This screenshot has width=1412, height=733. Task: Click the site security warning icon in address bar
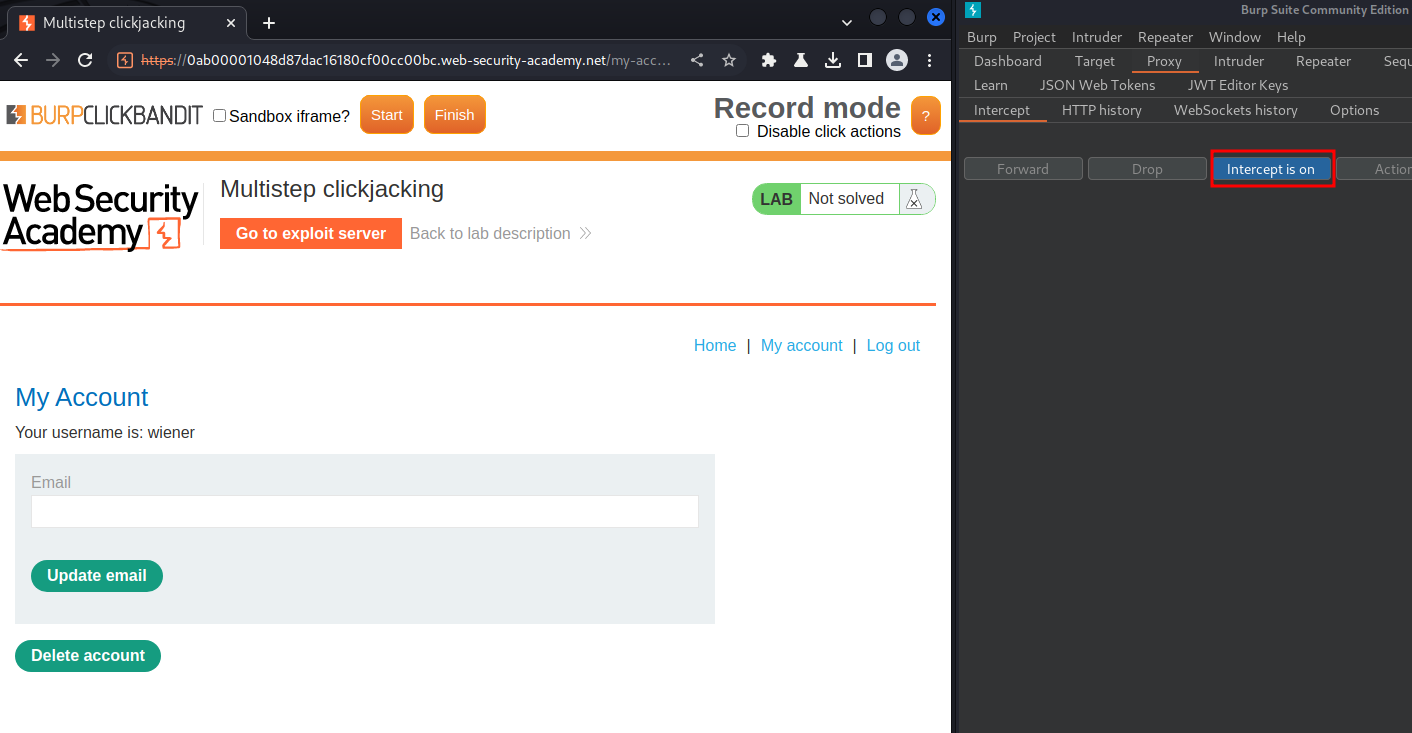click(x=125, y=60)
